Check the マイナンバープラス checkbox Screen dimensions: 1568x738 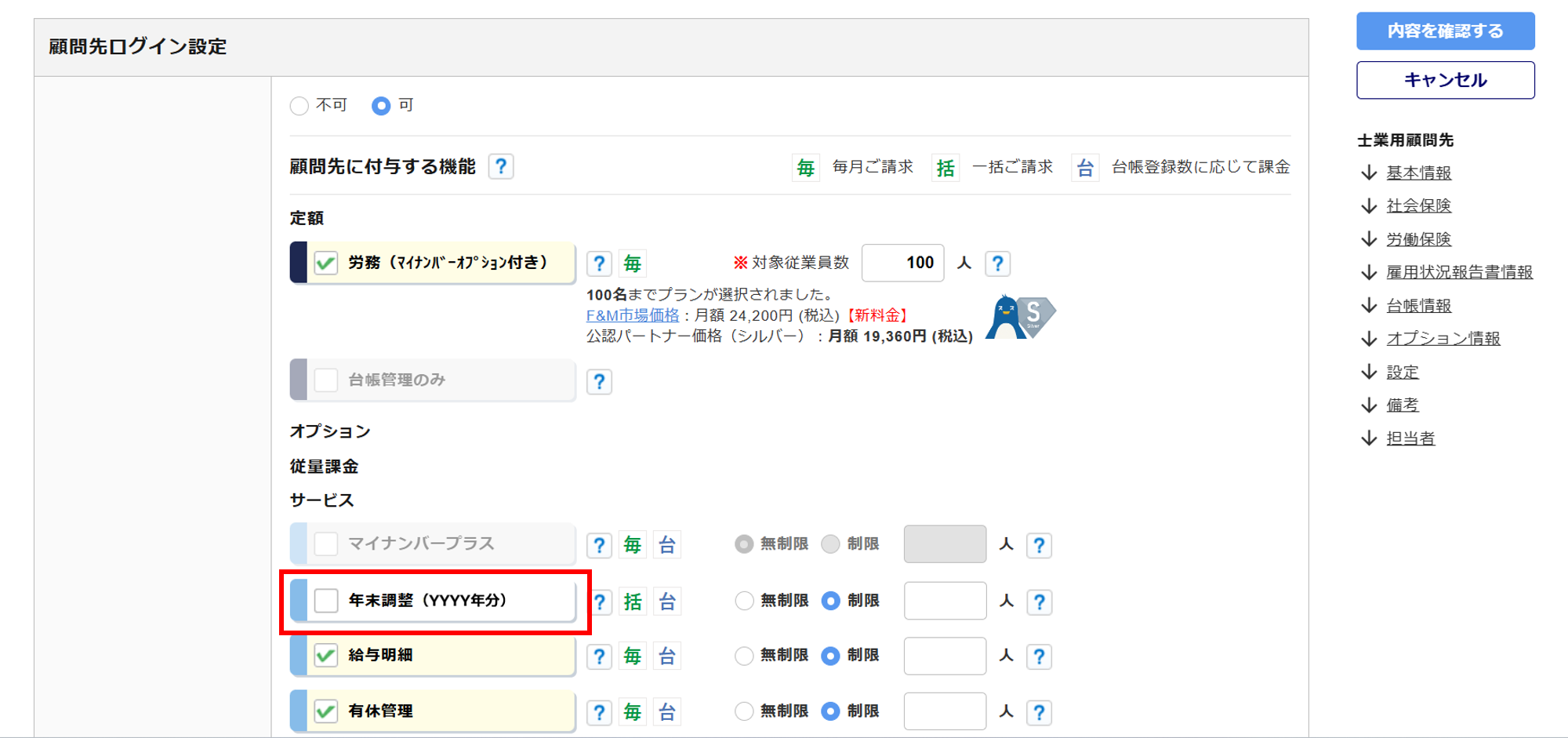coord(326,544)
